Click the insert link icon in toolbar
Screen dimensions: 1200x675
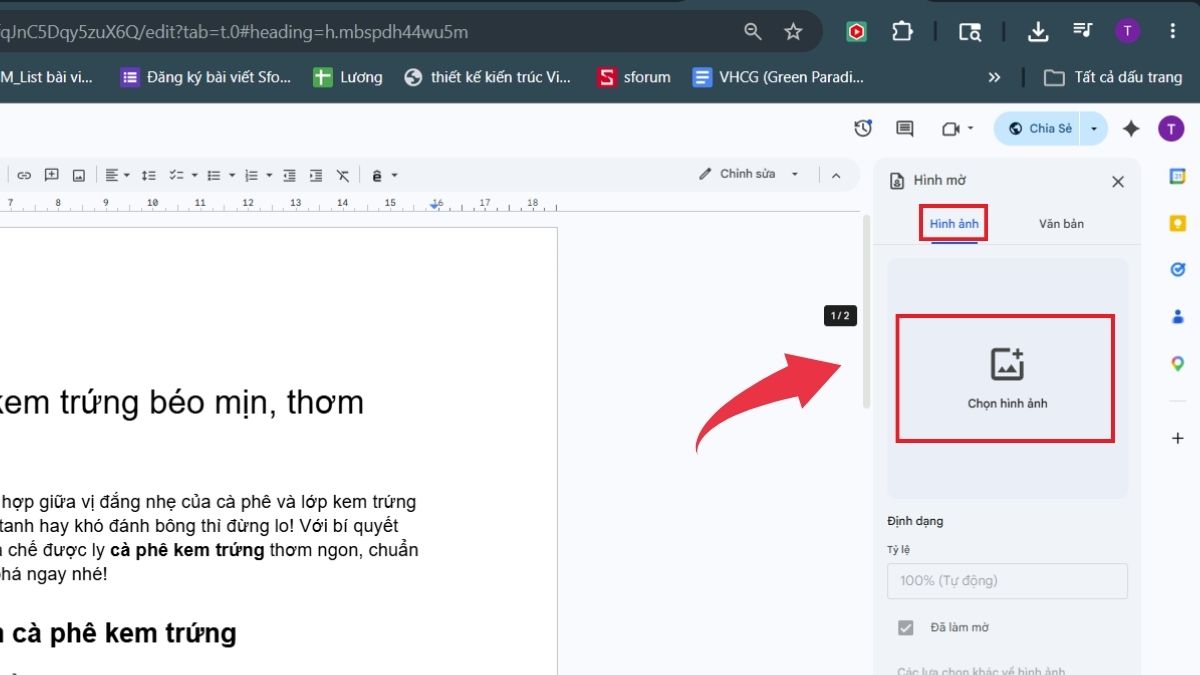click(24, 175)
